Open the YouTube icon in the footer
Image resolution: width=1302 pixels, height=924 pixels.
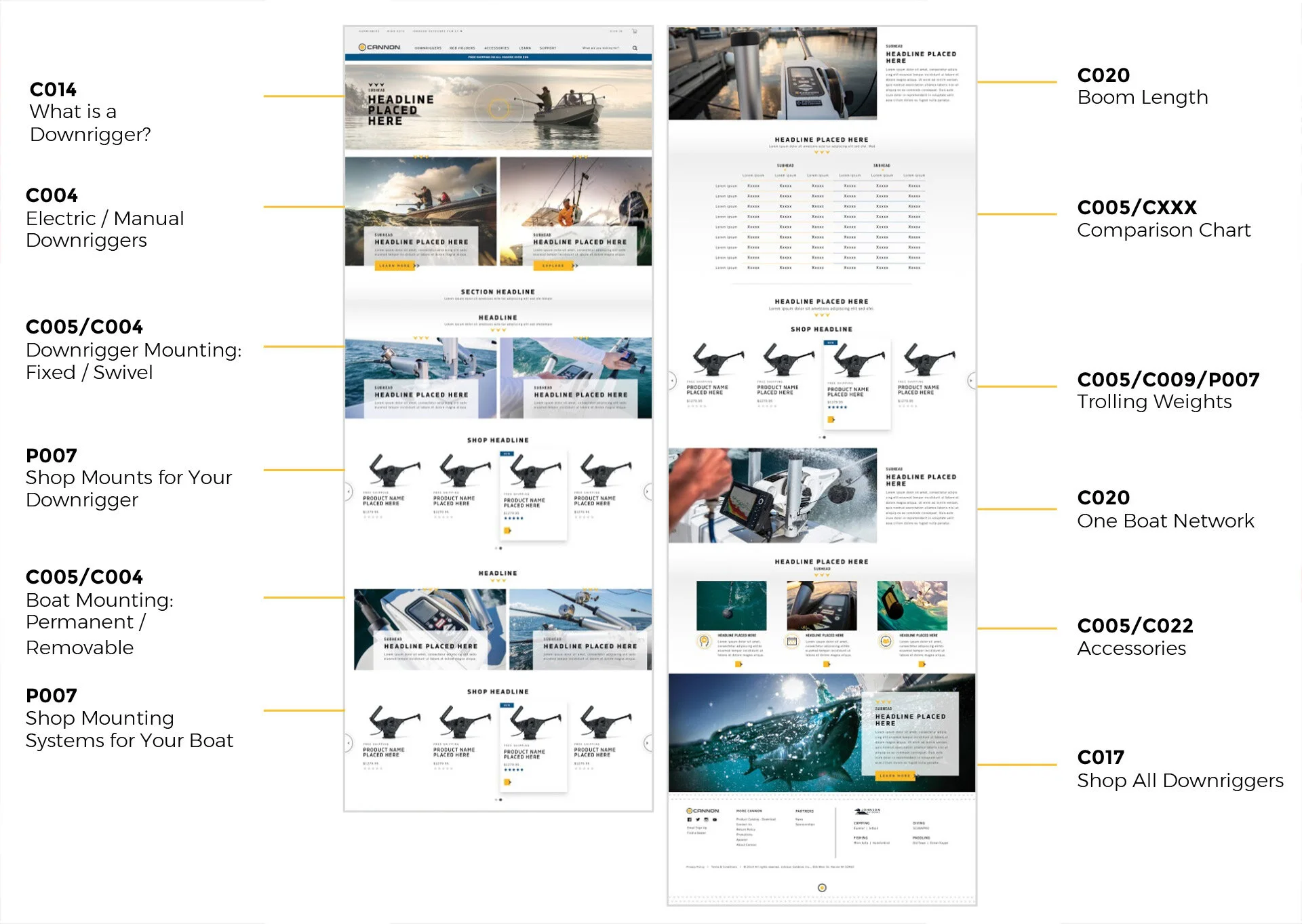point(715,820)
